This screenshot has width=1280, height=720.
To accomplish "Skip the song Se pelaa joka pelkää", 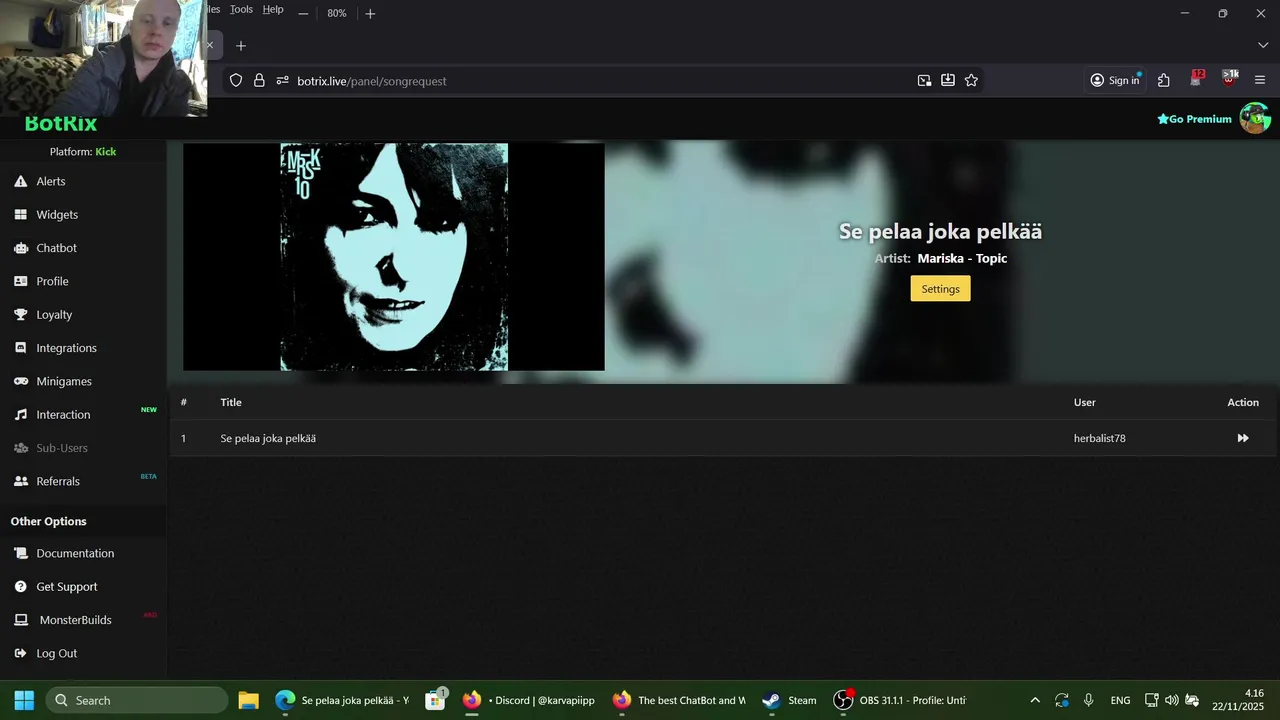I will (1243, 438).
